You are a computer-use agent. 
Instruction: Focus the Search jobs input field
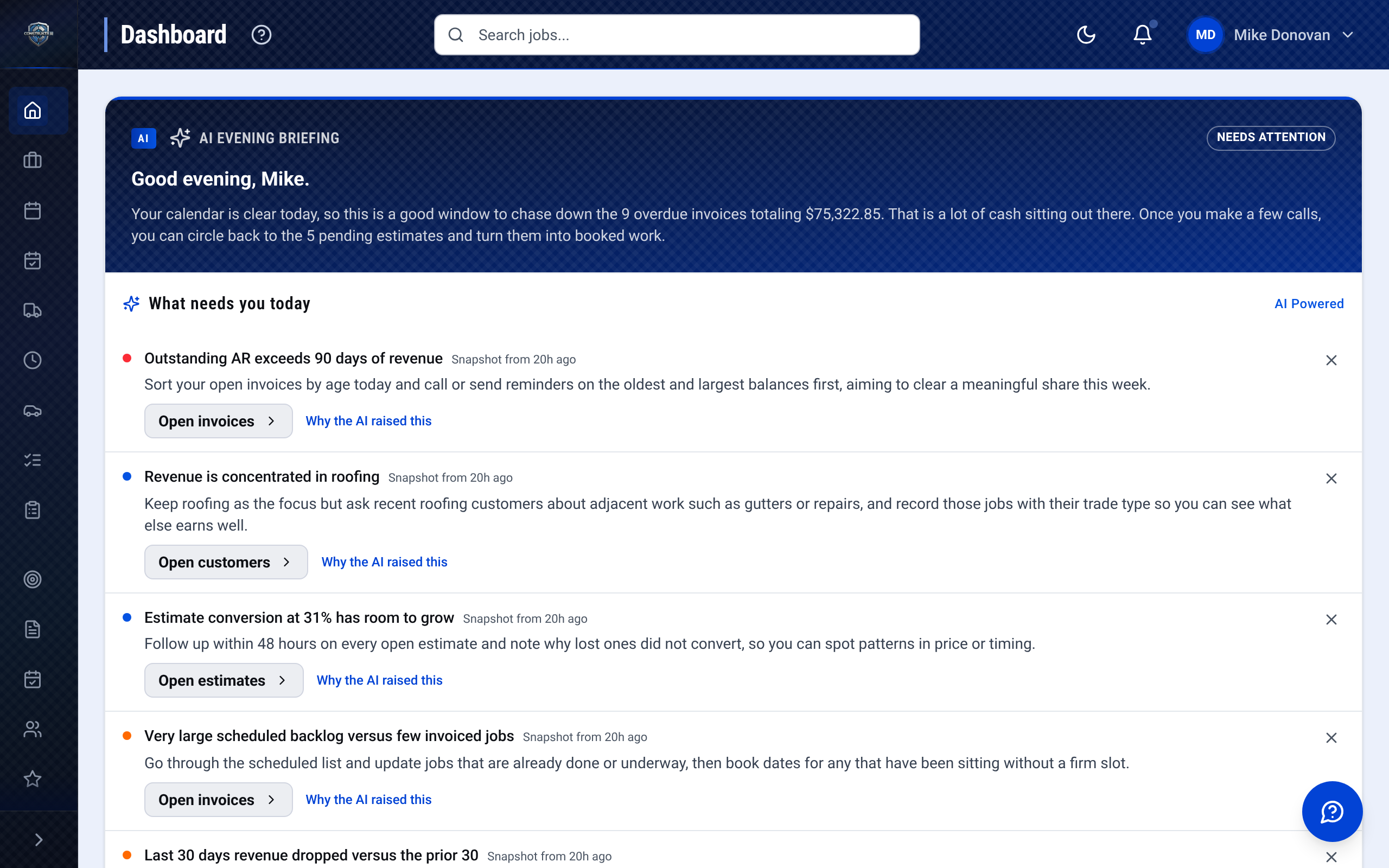tap(677, 35)
